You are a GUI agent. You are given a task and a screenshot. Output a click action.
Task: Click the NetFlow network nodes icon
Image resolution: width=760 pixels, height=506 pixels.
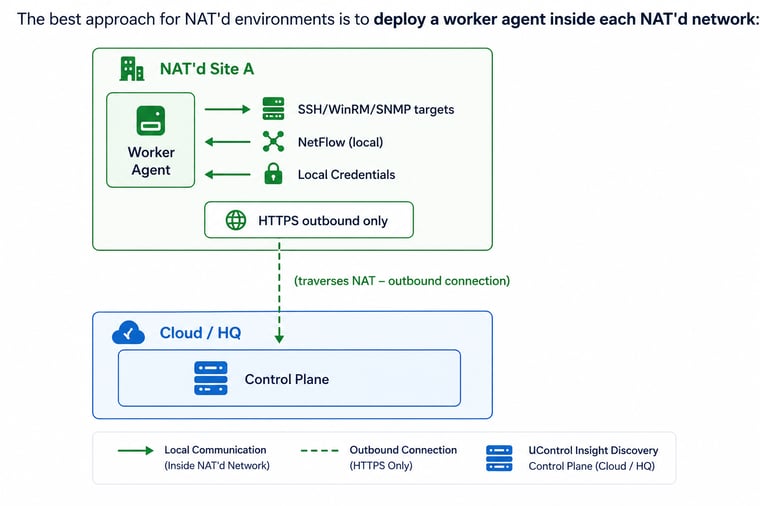point(273,142)
